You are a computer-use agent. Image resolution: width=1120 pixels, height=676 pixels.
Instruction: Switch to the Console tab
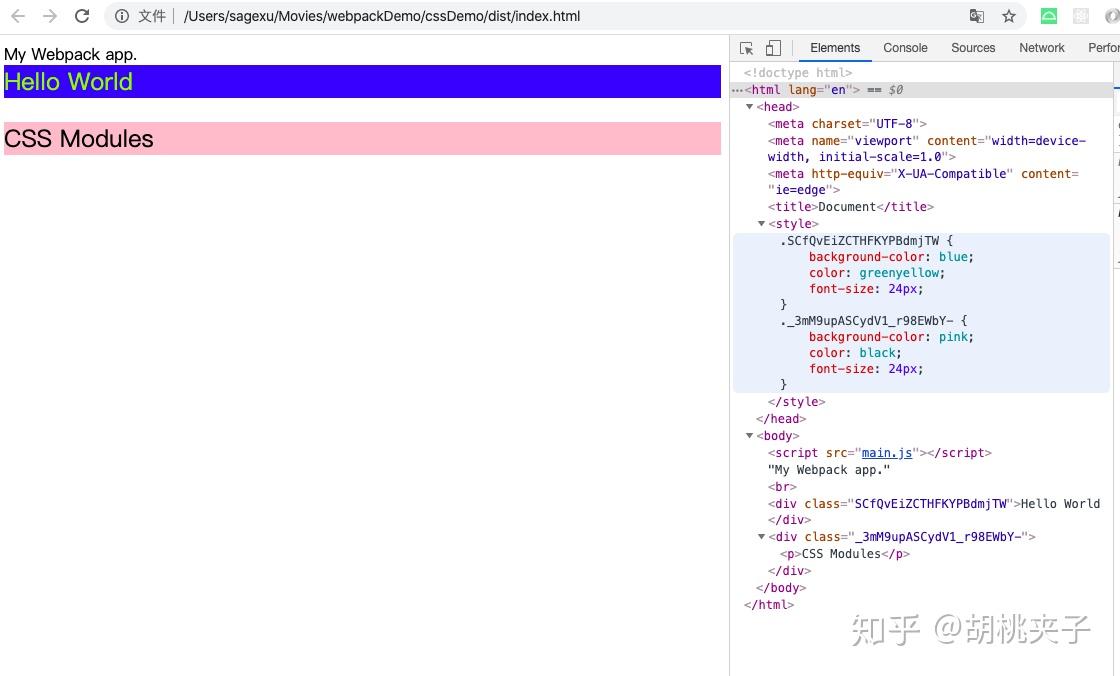pos(905,48)
